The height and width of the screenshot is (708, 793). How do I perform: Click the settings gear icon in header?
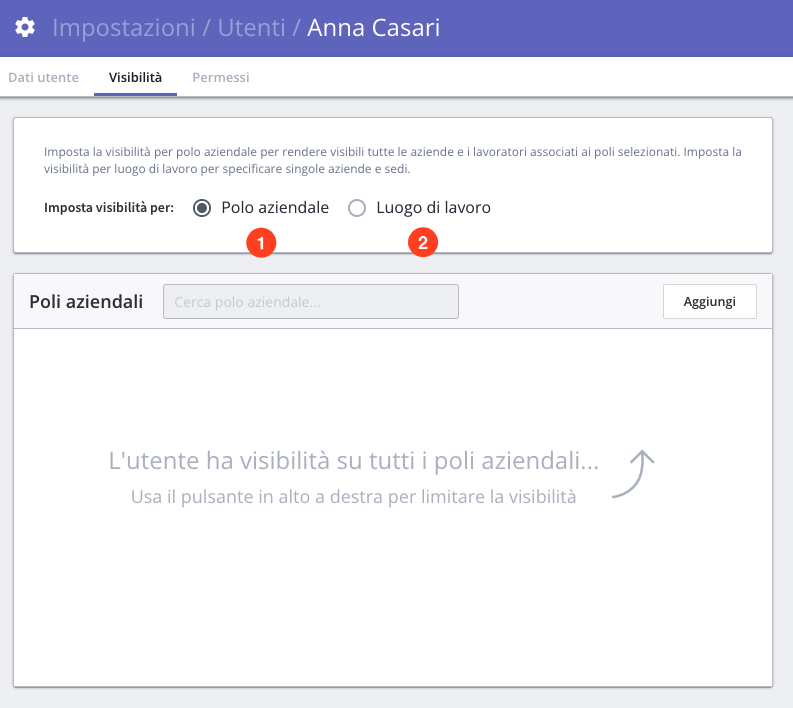[25, 27]
